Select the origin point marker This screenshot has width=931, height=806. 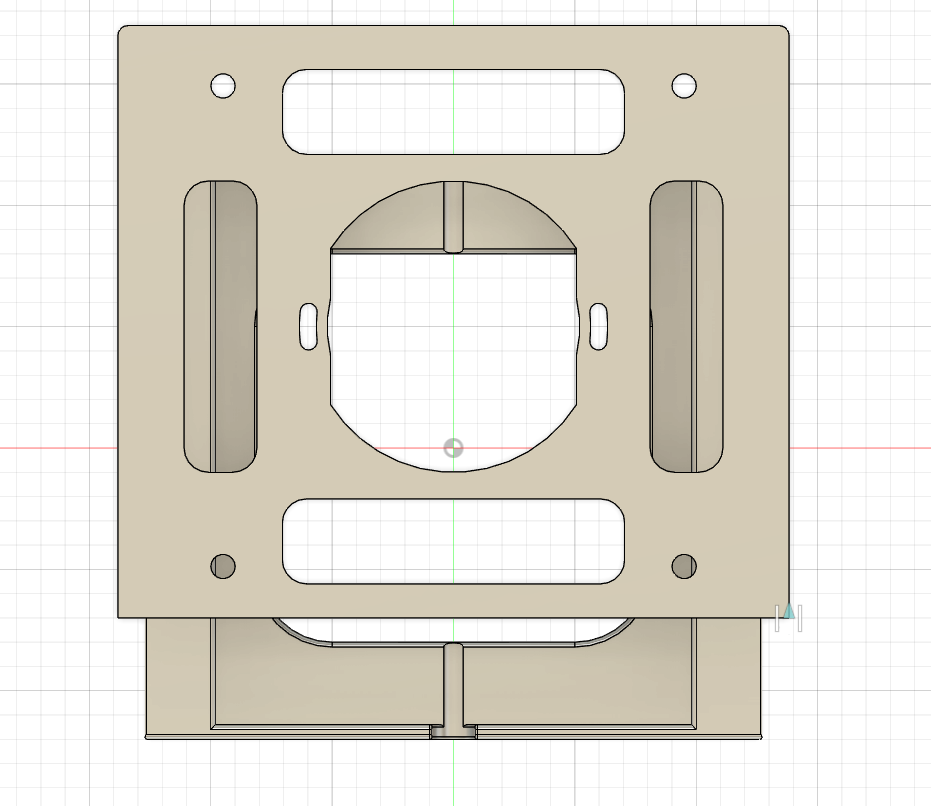[x=454, y=448]
